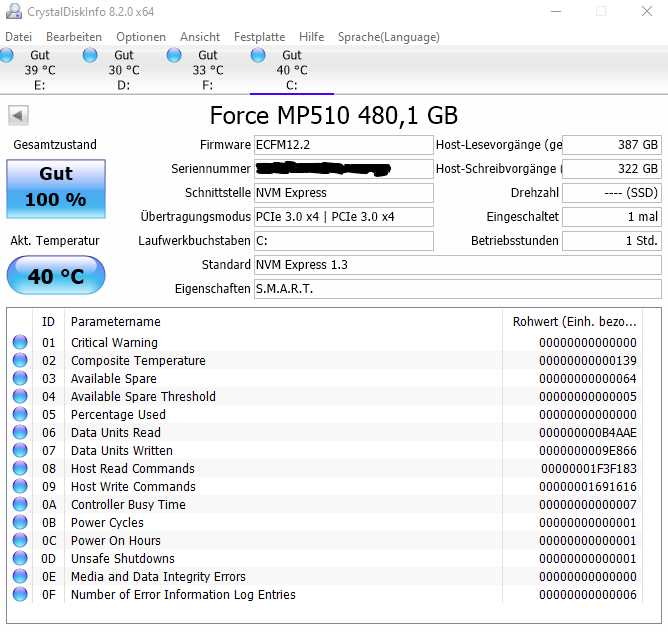Screen dimensions: 668x632
Task: Click the 40 °C temperature button
Action: point(56,275)
